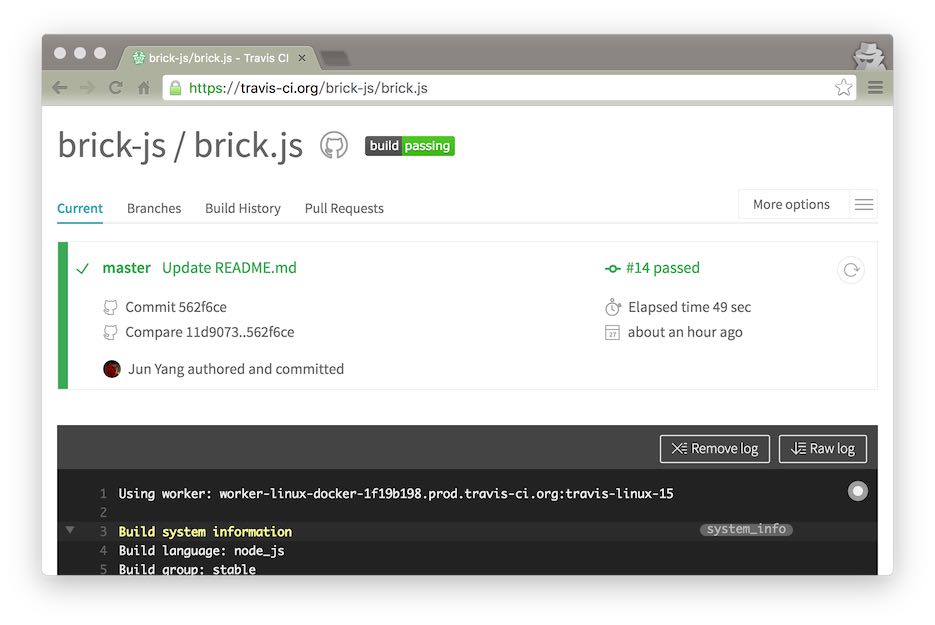This screenshot has height=625, width=935.
Task: Click browser reload page icon
Action: 115,88
